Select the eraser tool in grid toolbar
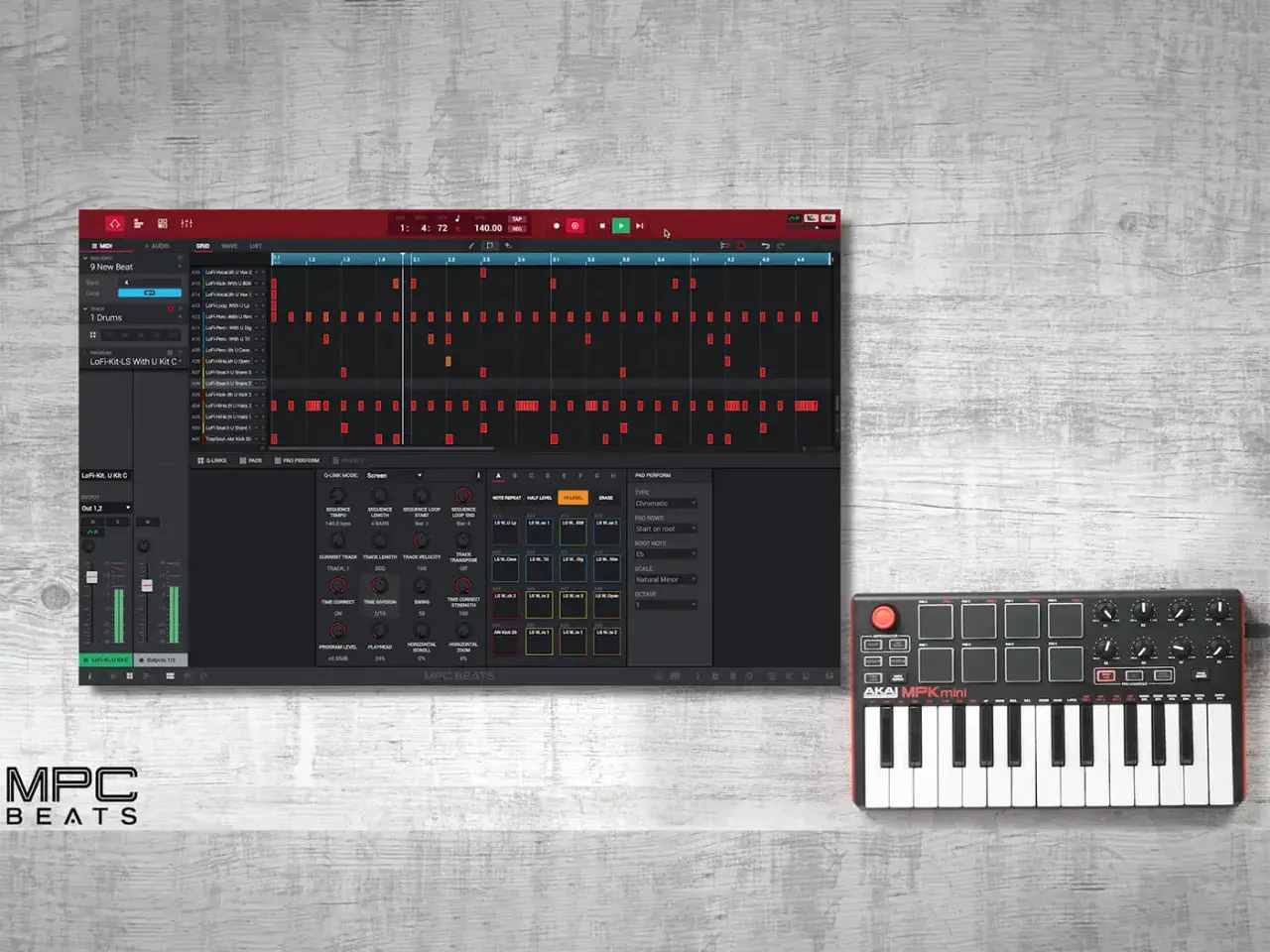 tap(508, 245)
